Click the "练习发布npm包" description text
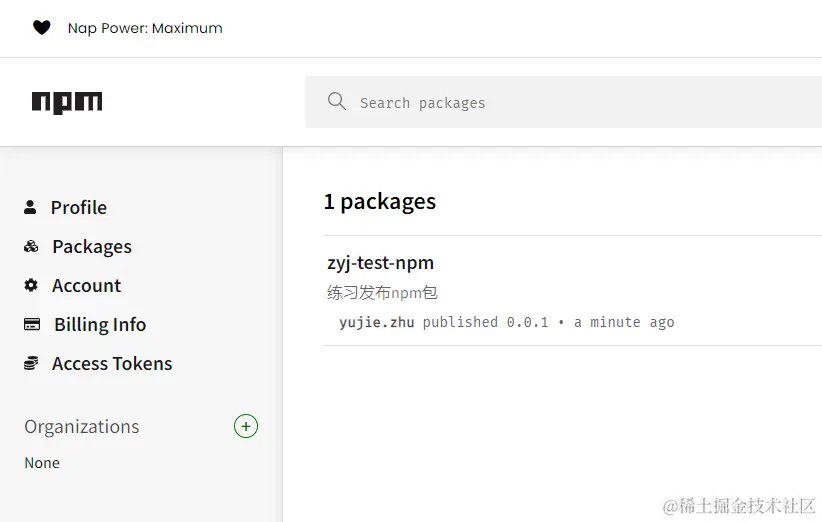The width and height of the screenshot is (822, 522). click(382, 292)
